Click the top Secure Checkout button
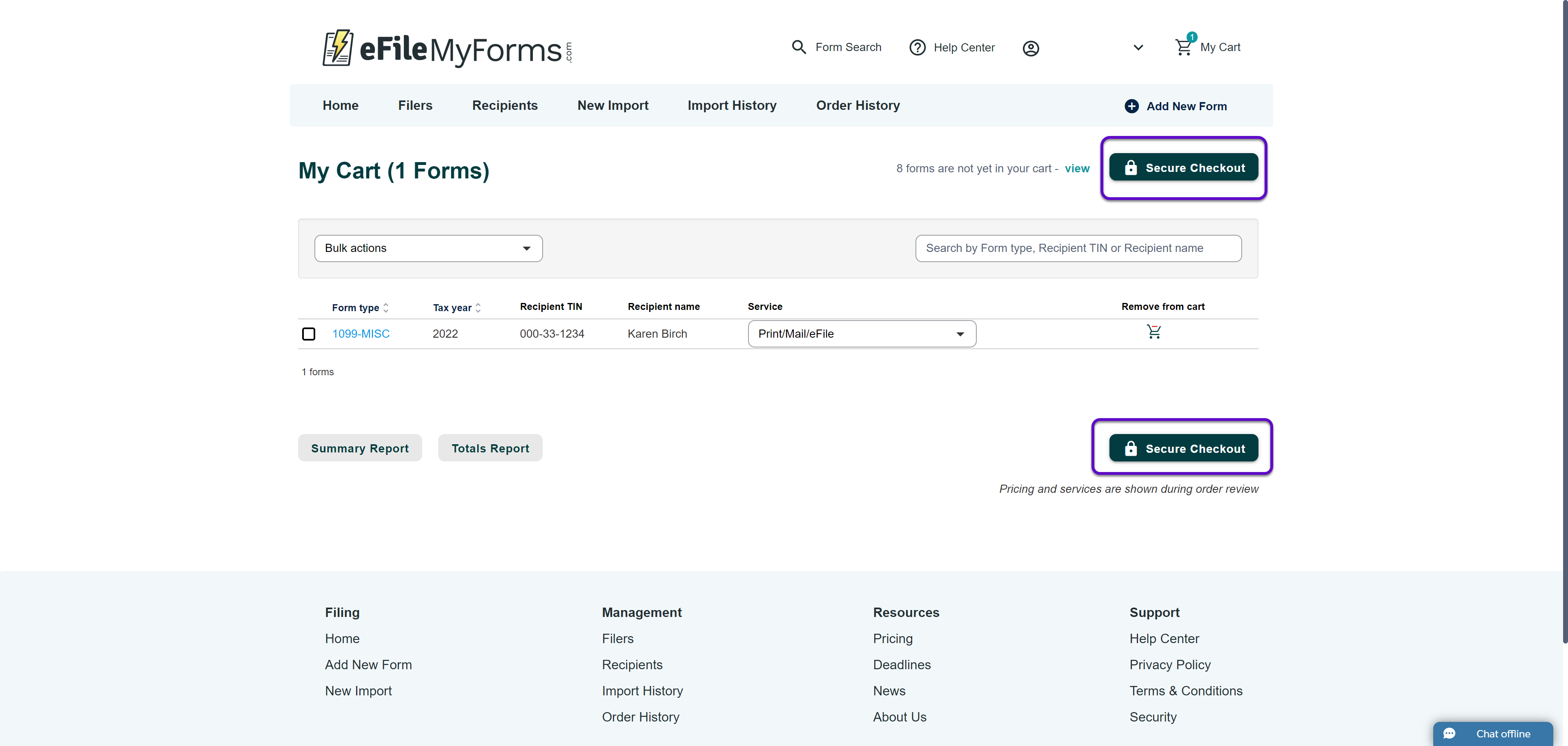This screenshot has height=746, width=1568. pyautogui.click(x=1183, y=167)
